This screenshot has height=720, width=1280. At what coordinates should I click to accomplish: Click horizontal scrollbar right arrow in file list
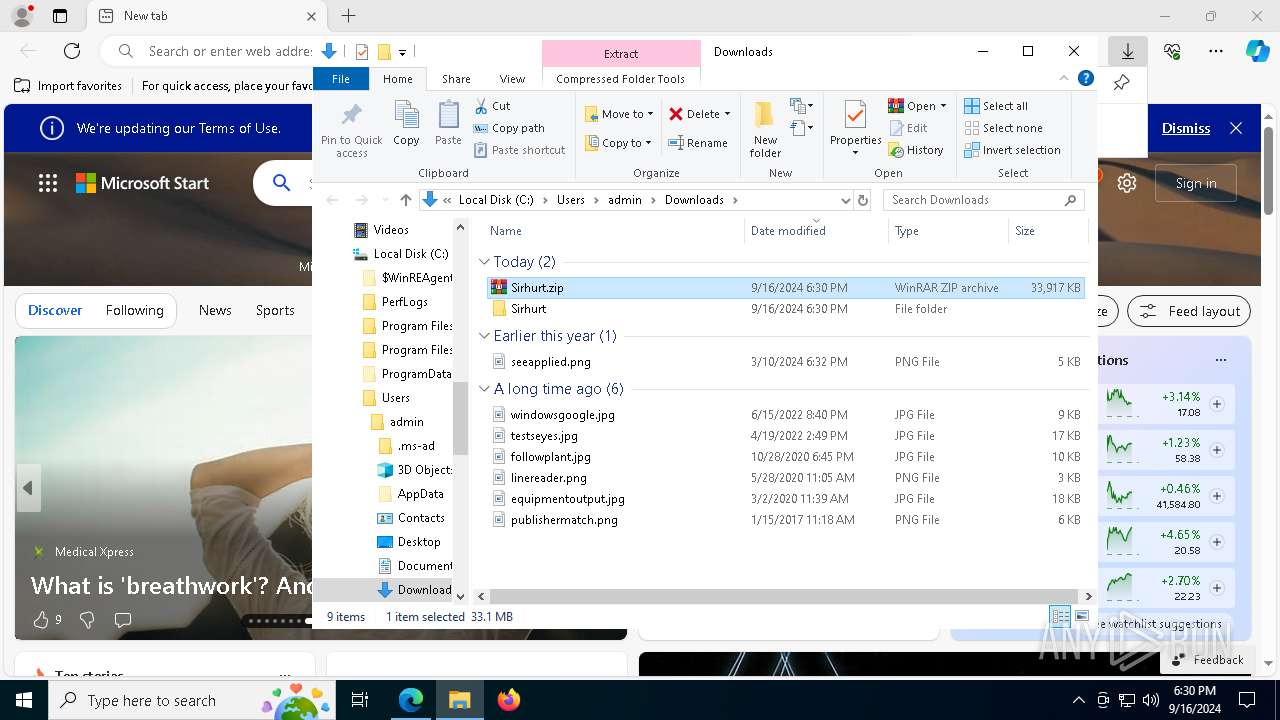point(1089,596)
